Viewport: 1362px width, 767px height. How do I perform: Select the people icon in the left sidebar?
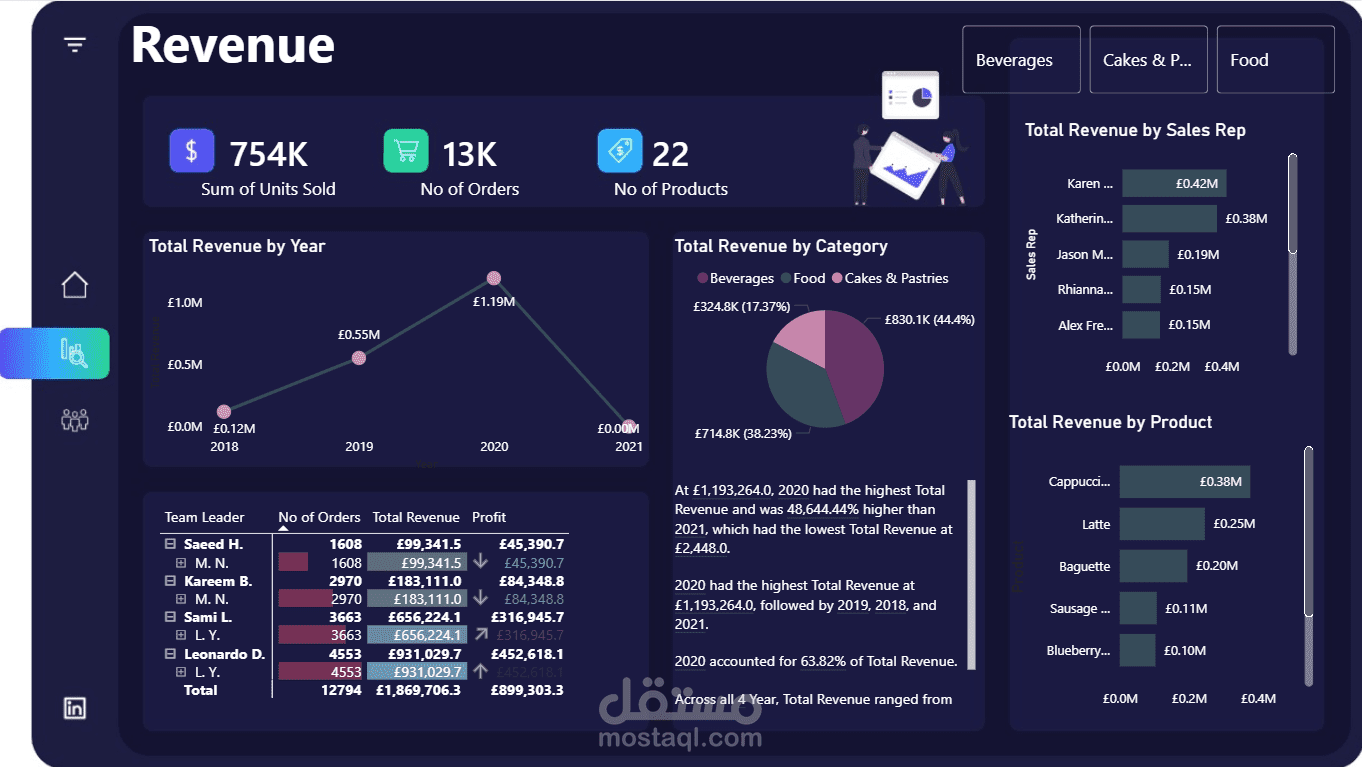(x=74, y=420)
